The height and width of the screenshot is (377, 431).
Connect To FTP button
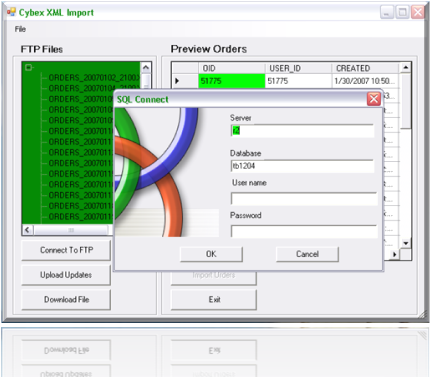point(66,250)
